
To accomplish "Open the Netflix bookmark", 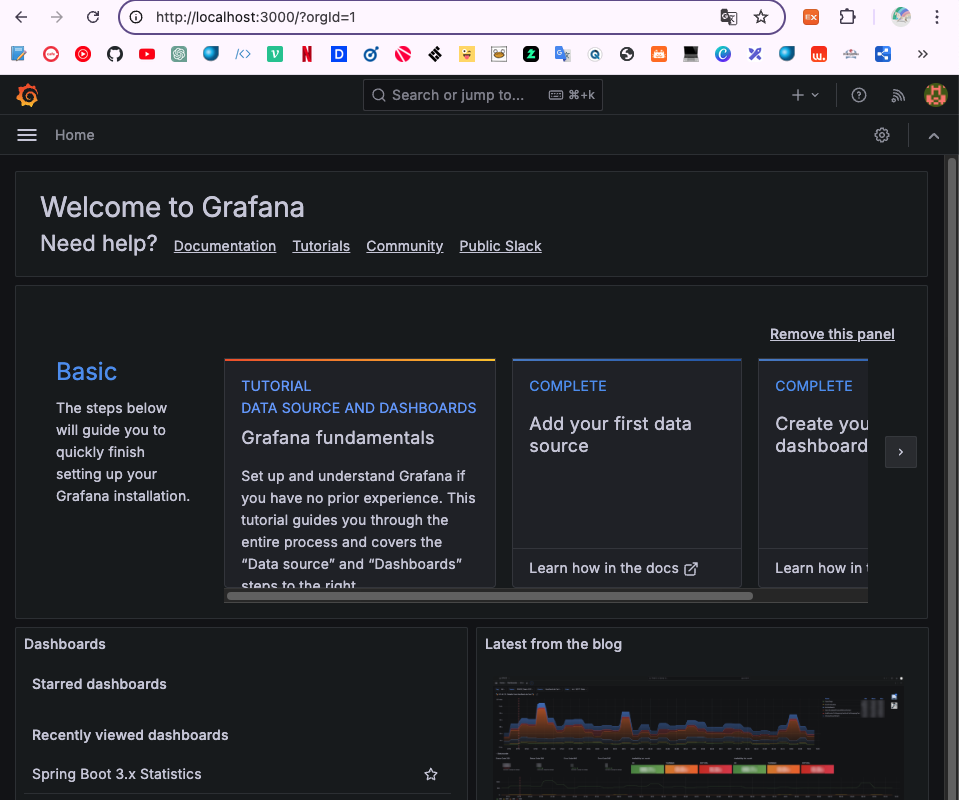I will (307, 54).
